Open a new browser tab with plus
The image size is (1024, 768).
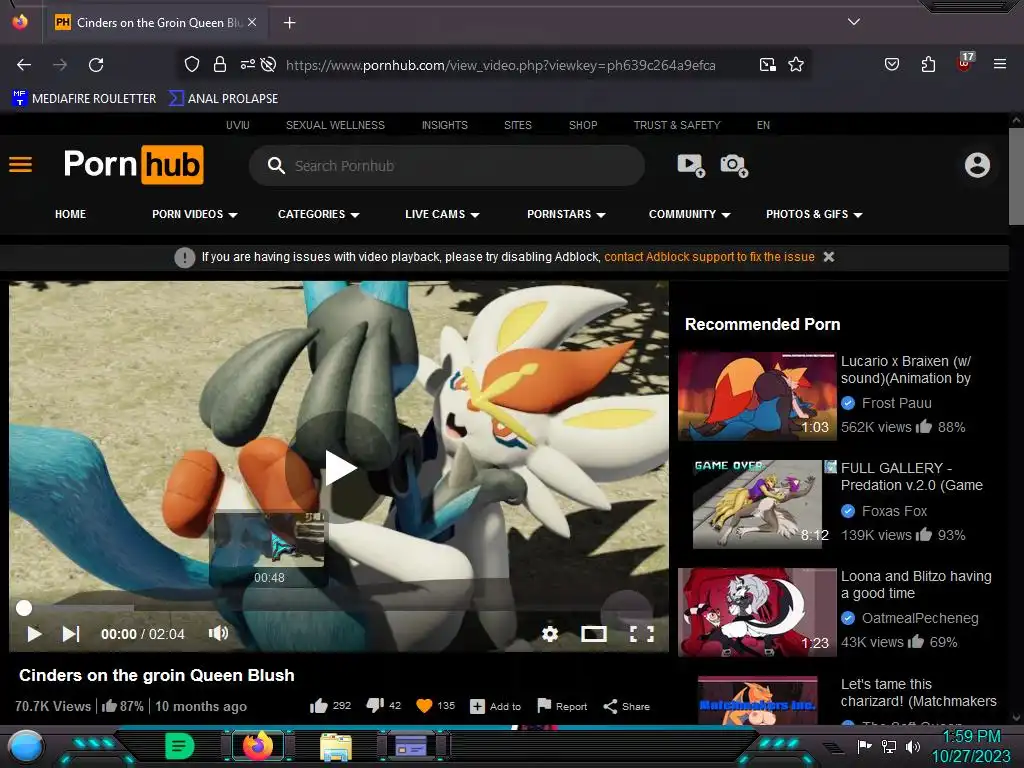tap(289, 23)
